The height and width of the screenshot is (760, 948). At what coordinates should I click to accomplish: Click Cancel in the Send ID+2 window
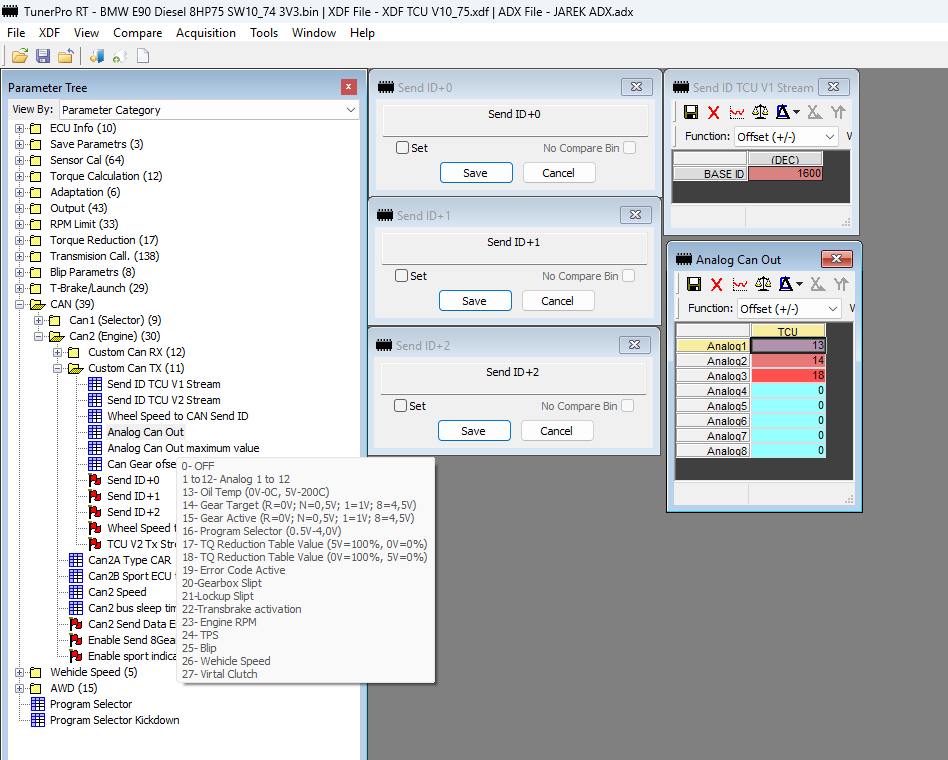(556, 431)
